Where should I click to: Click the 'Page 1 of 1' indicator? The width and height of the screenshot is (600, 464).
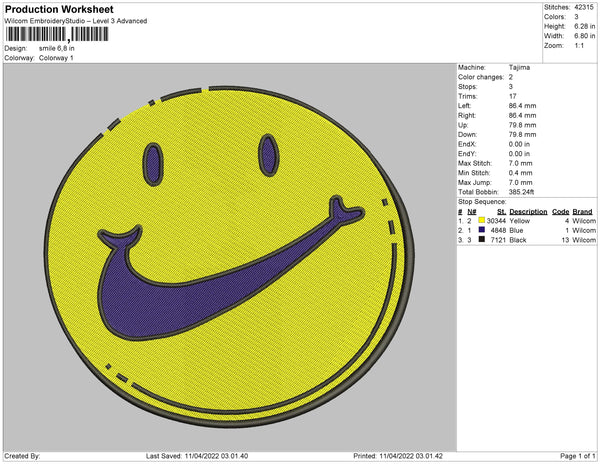click(578, 456)
